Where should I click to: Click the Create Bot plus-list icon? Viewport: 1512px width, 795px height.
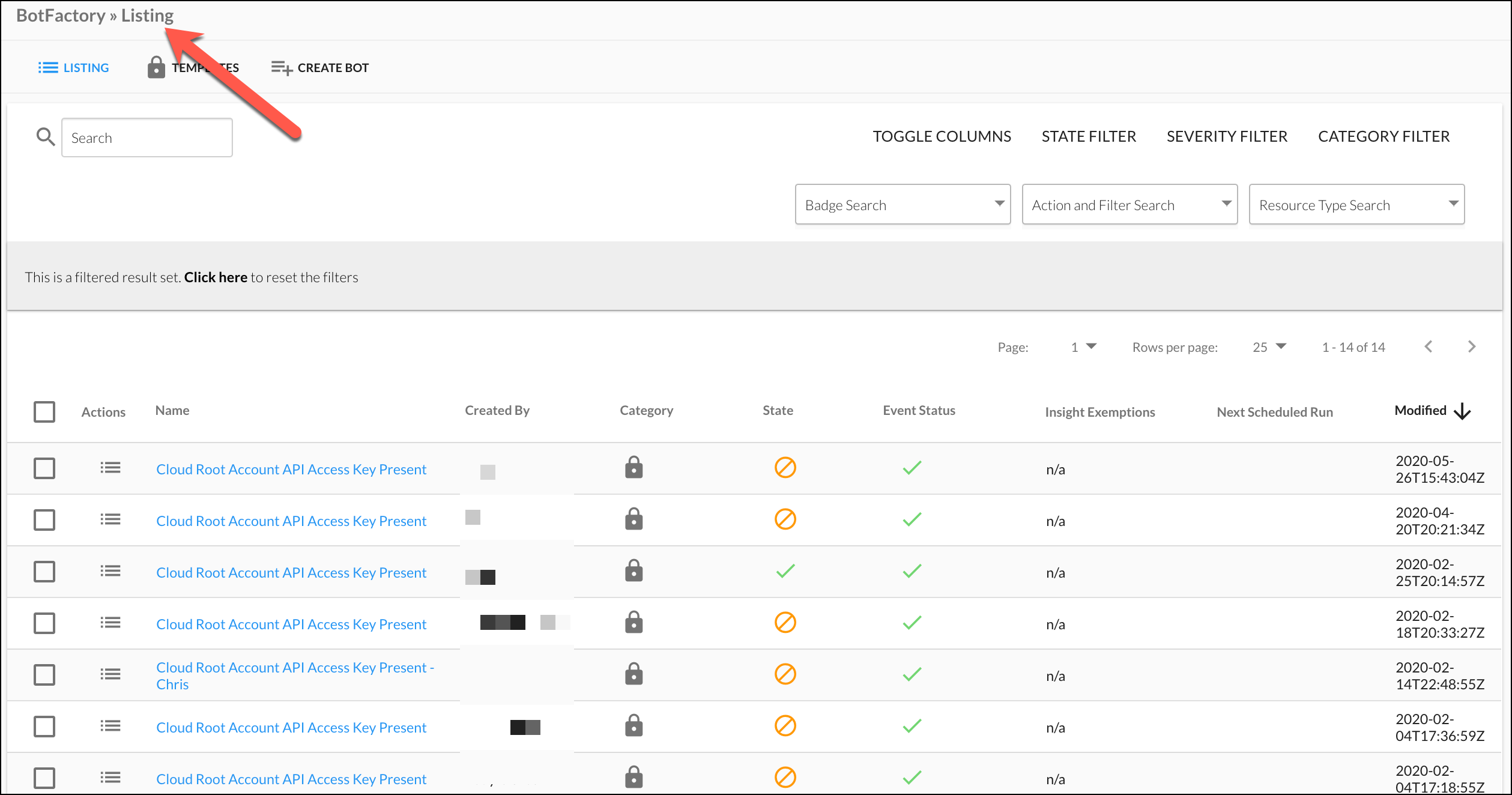click(281, 68)
